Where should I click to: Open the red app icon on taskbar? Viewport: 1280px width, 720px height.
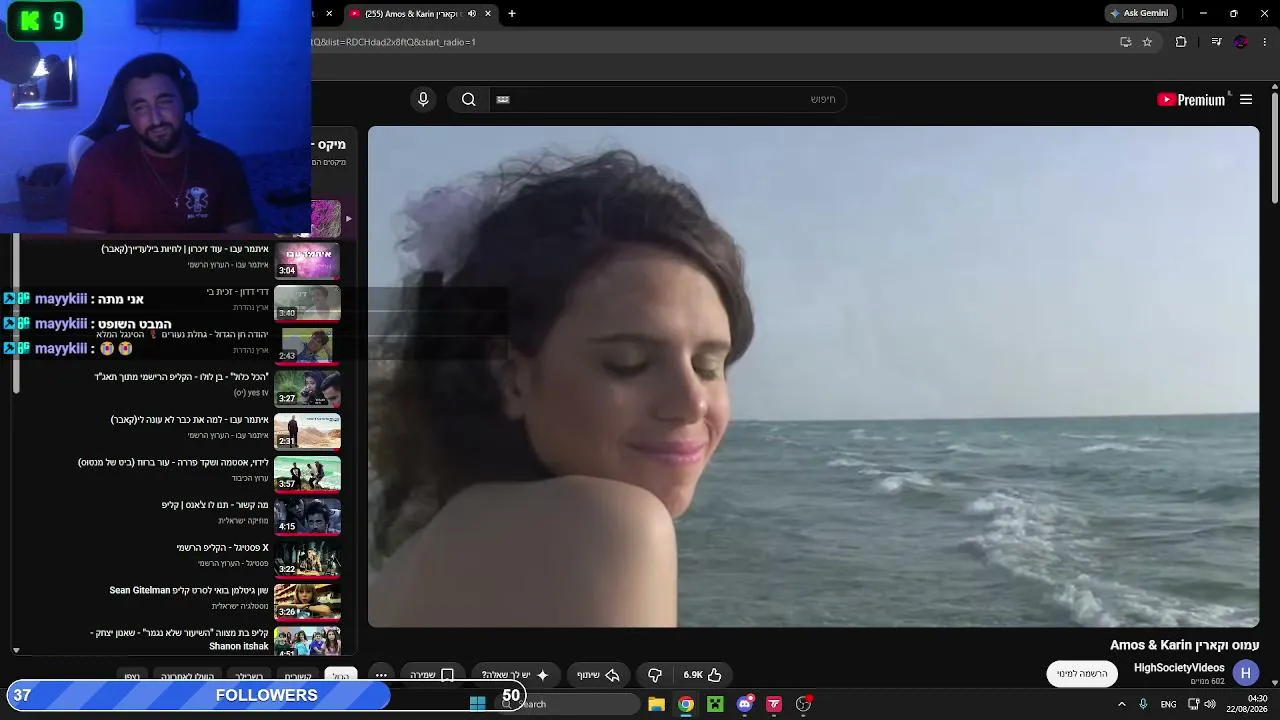pos(774,704)
